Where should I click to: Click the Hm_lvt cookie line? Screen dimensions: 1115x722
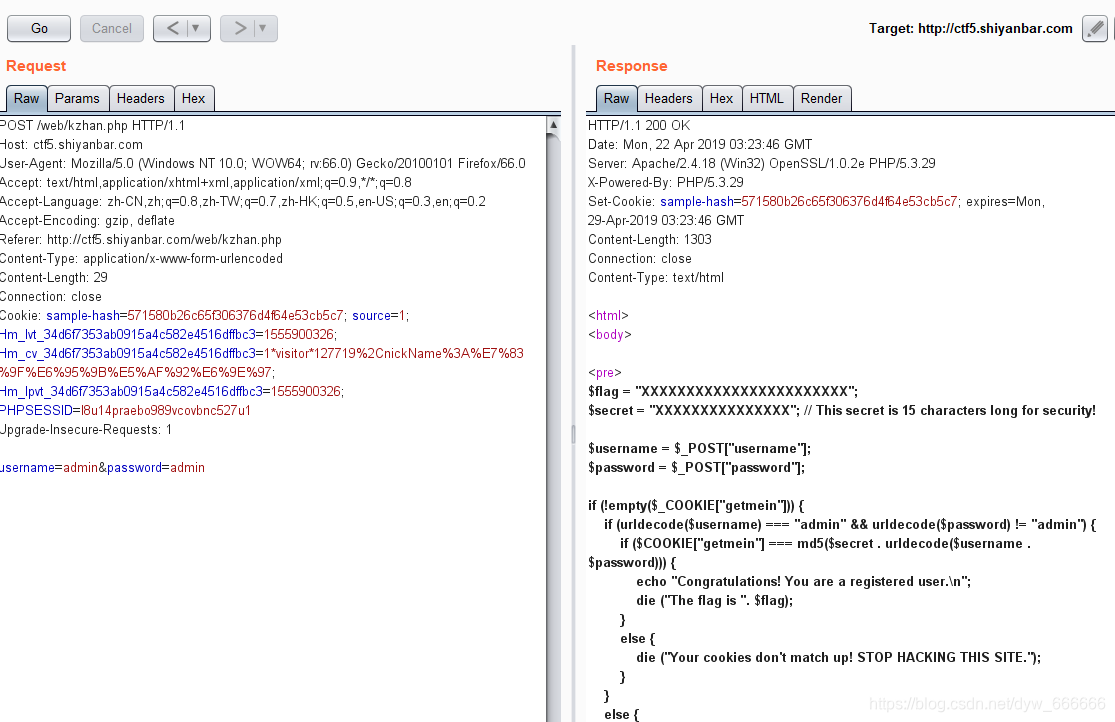tap(169, 334)
